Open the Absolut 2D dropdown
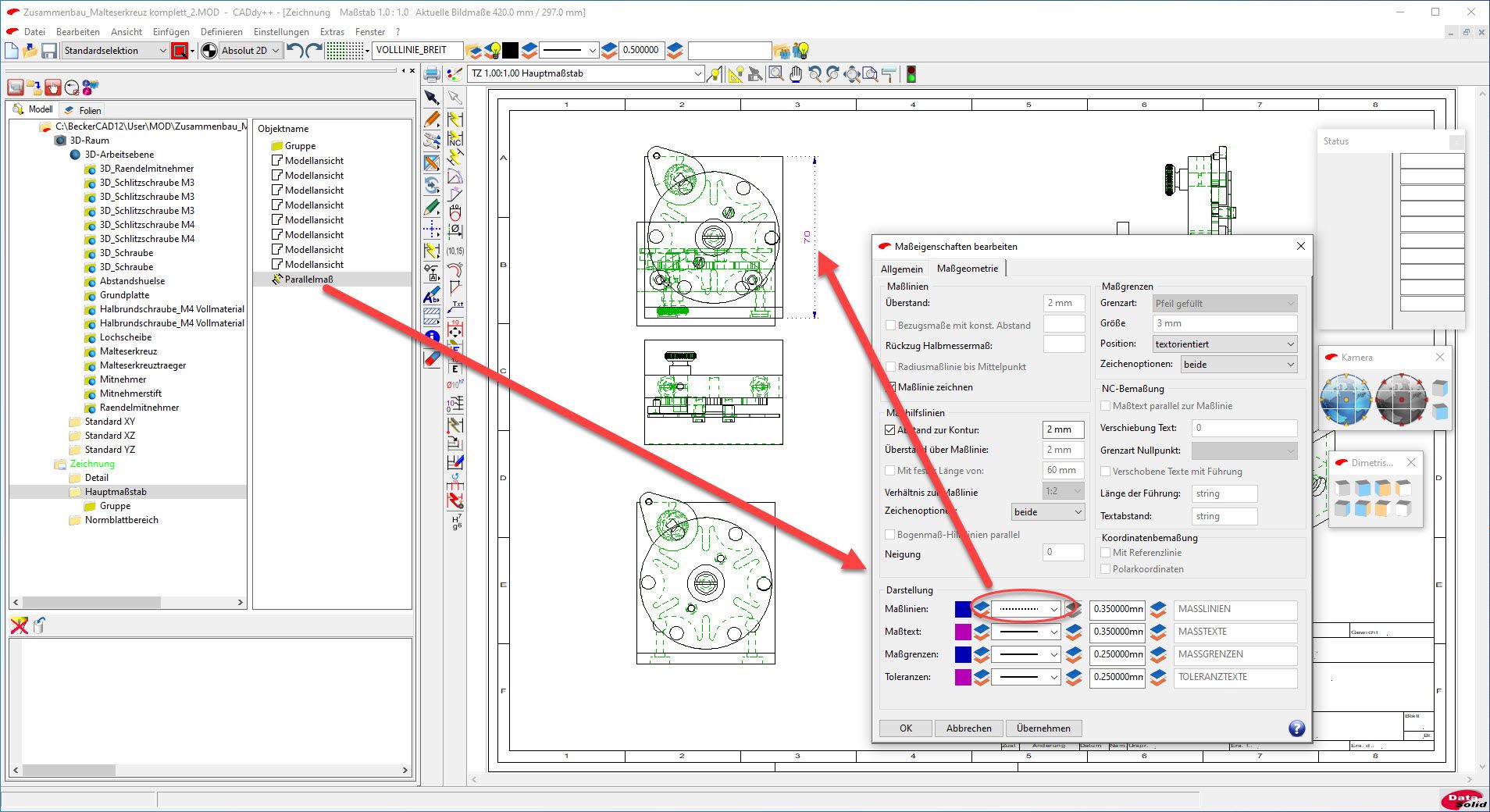The image size is (1490, 812). click(250, 51)
